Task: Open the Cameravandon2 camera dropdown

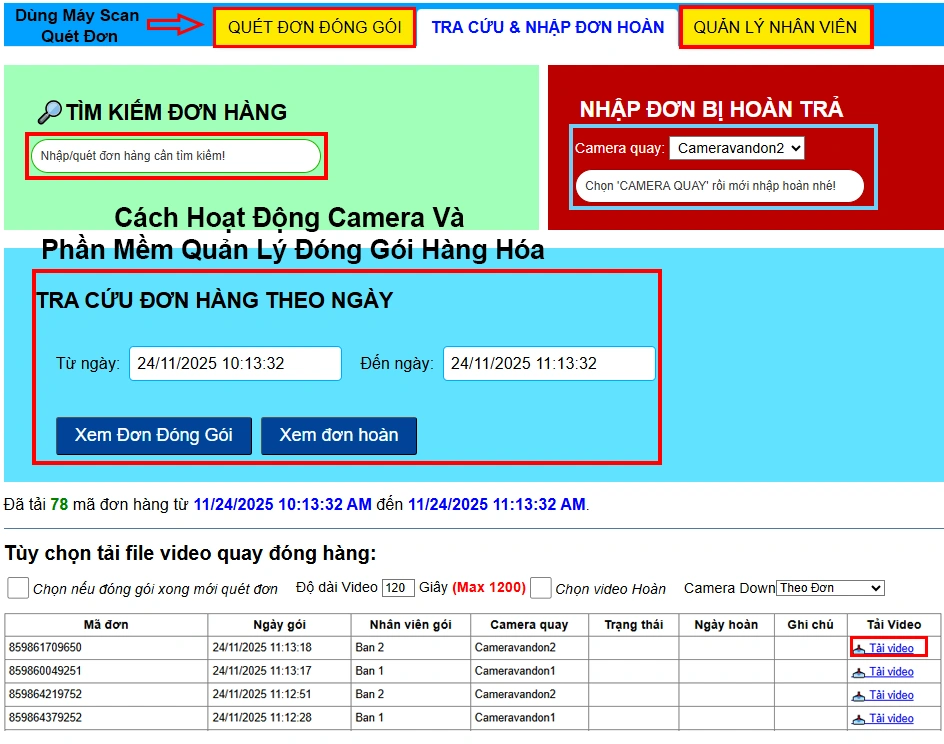Action: point(736,147)
